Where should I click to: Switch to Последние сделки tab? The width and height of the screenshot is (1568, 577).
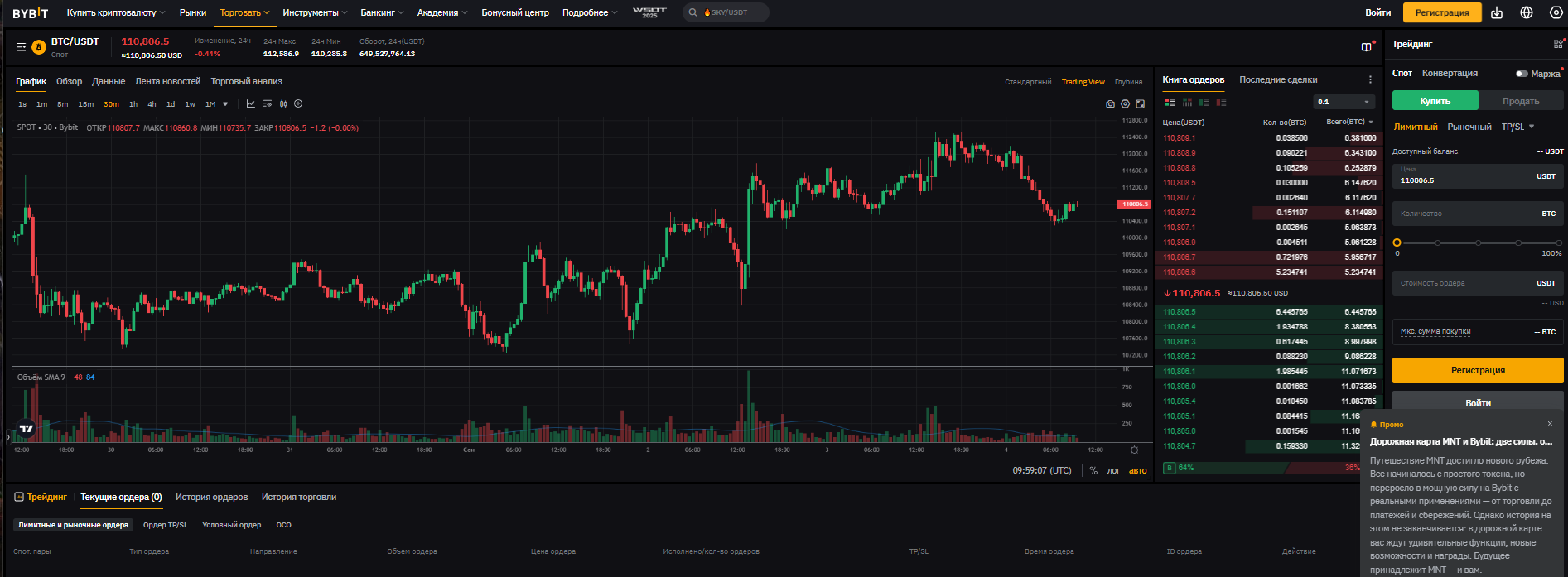coord(1278,79)
